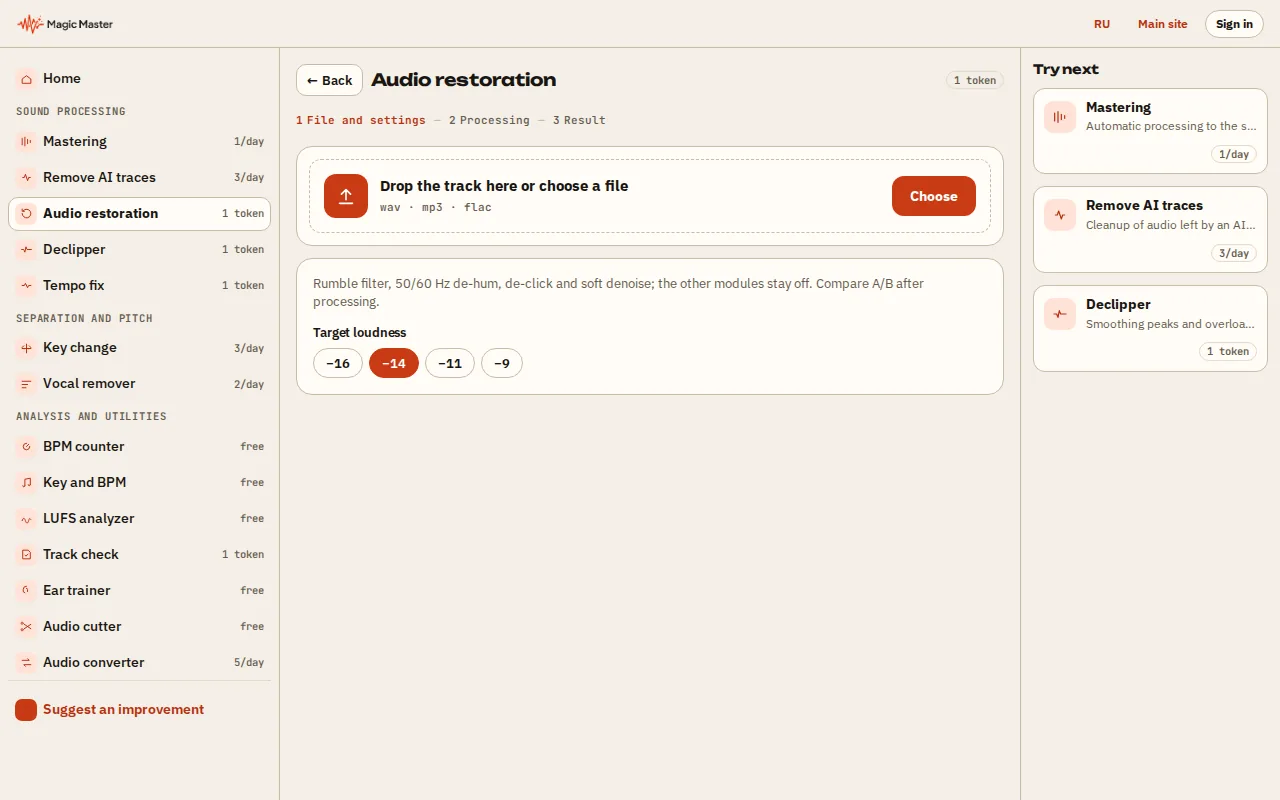Click the Audio cutter scissors icon
Viewport: 1280px width, 800px height.
coord(26,627)
